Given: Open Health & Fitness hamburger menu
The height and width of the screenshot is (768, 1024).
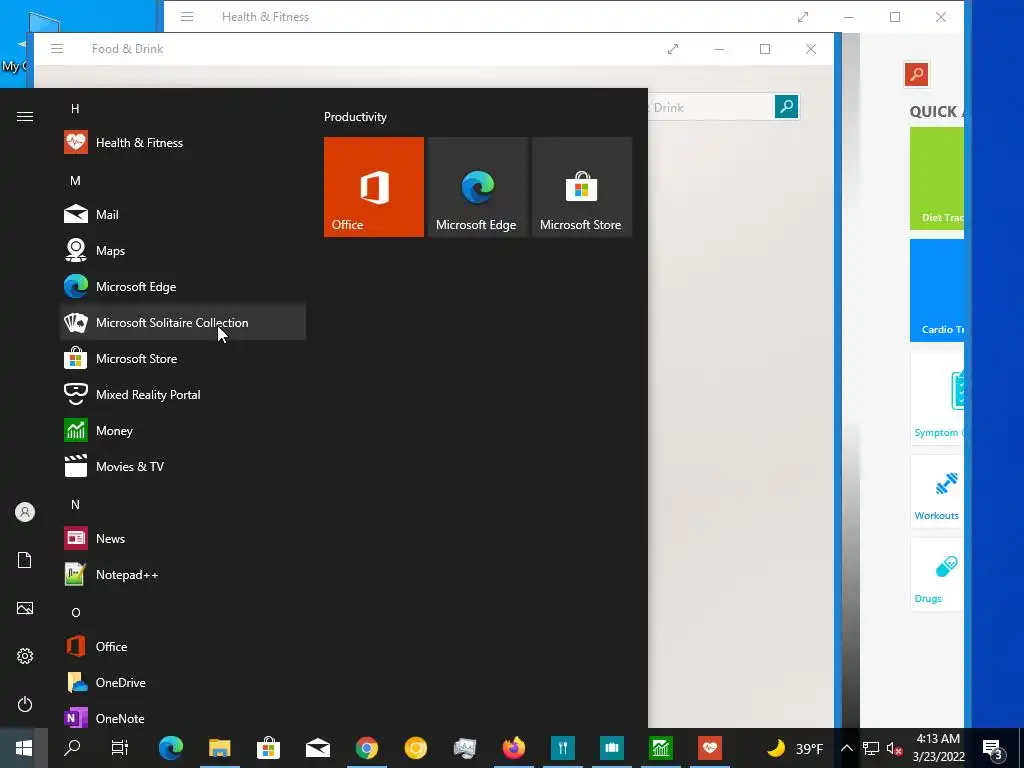Looking at the screenshot, I should point(187,17).
